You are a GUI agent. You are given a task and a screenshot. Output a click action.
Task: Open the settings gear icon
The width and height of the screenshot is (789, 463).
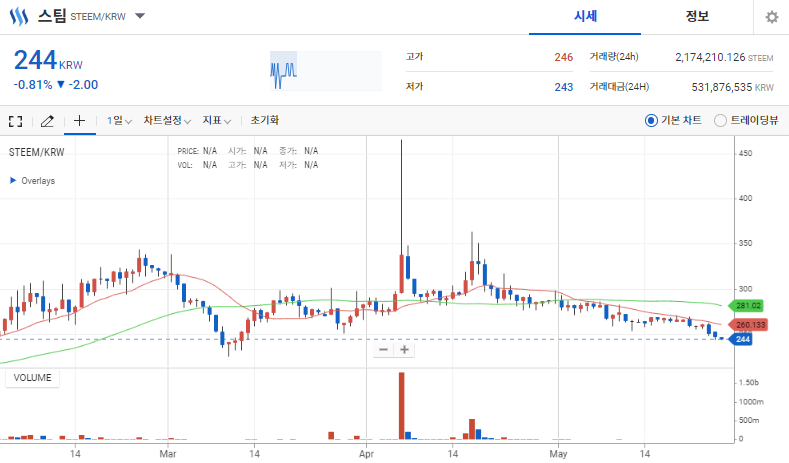point(771,17)
